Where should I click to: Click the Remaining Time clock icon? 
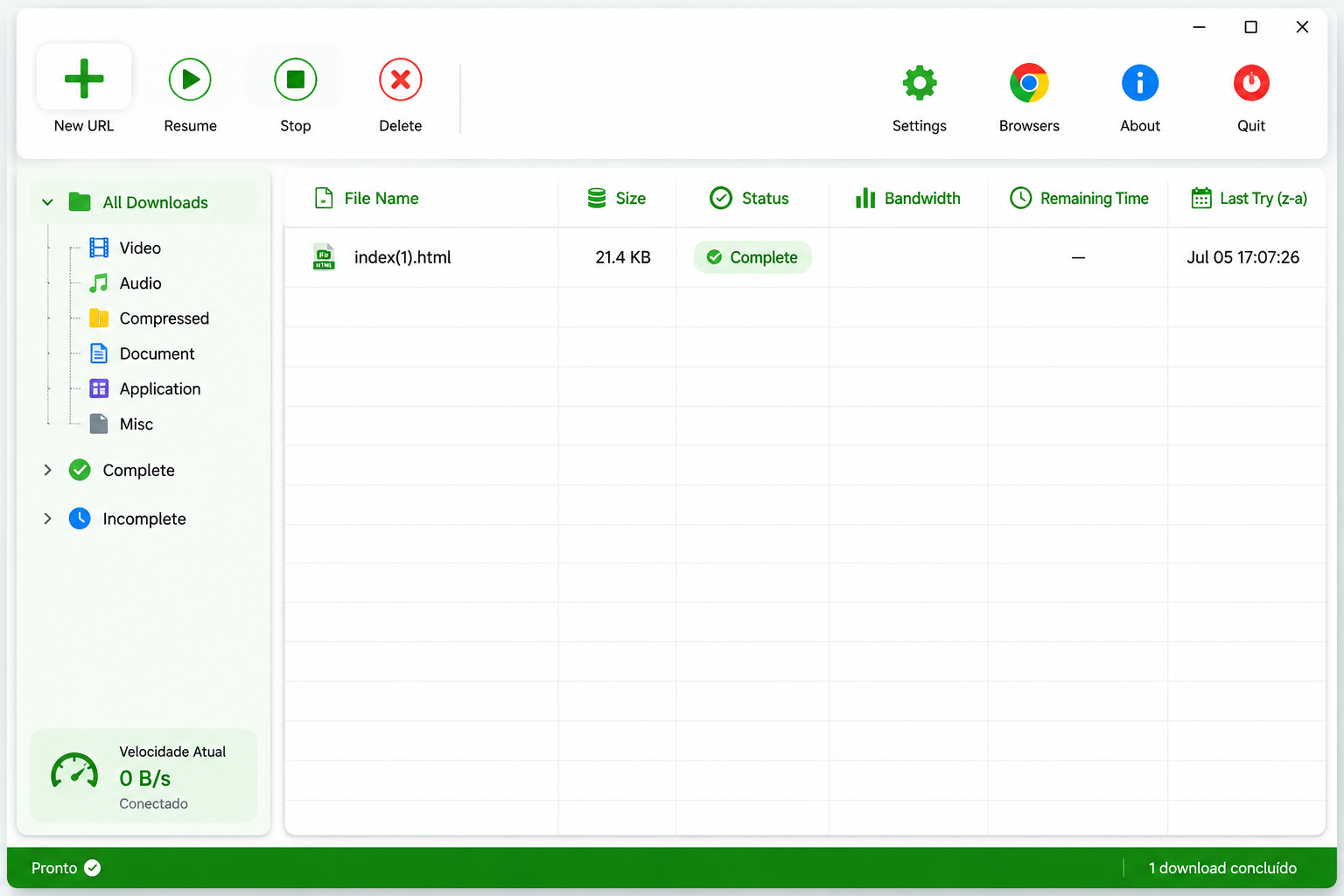1020,199
